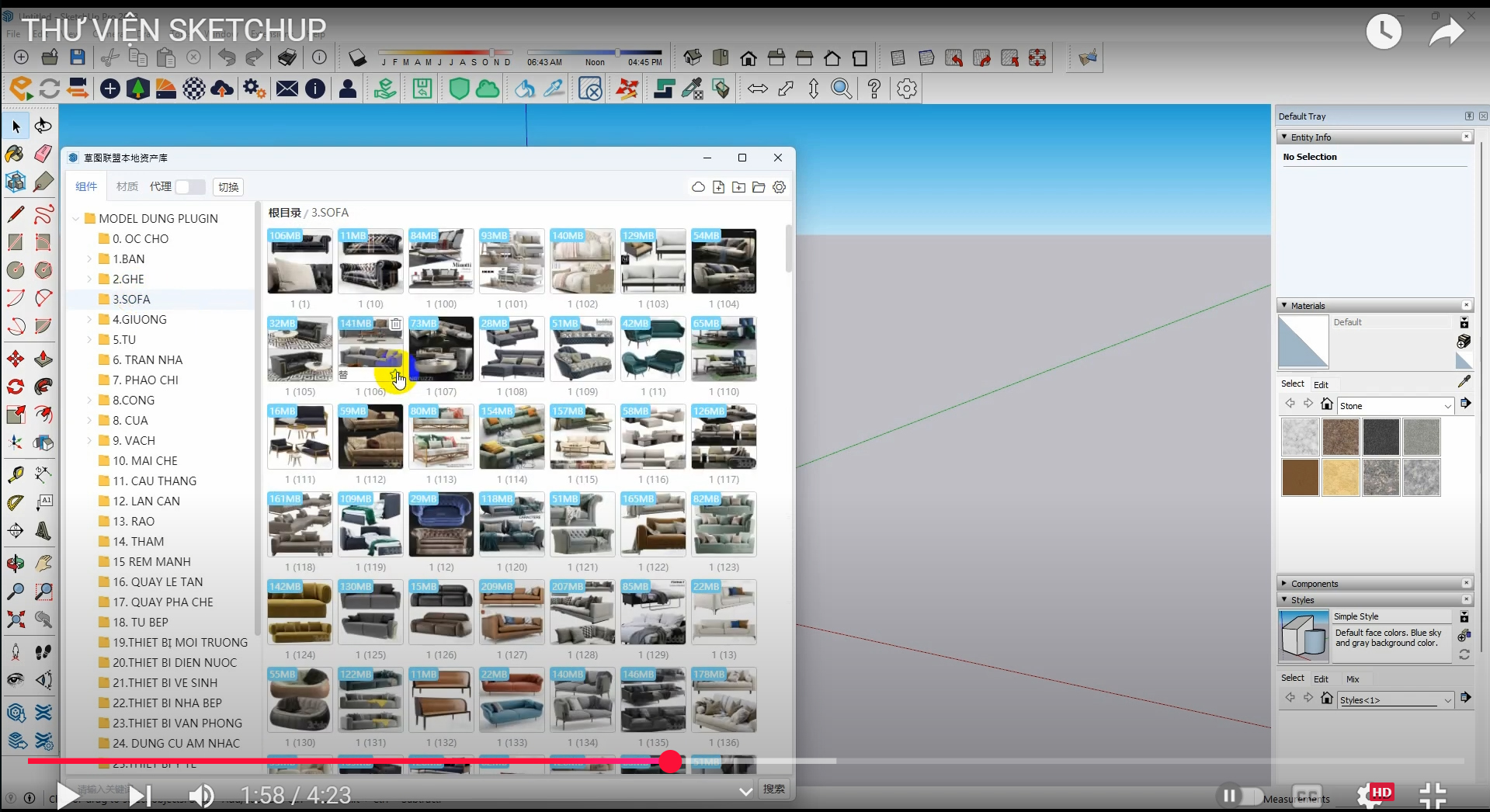The image size is (1490, 812).
Task: Open the 3.SOFA folder
Action: pos(131,300)
